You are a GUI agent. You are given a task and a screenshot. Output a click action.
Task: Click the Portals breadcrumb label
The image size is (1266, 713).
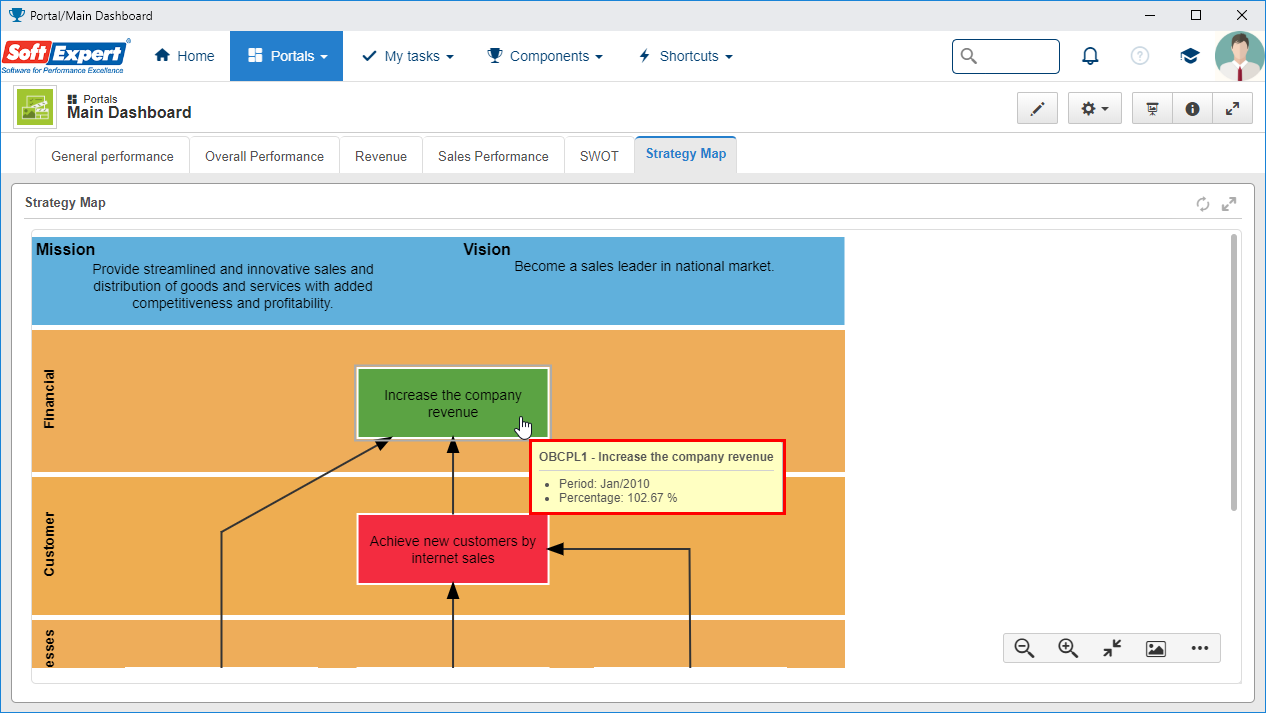(100, 99)
